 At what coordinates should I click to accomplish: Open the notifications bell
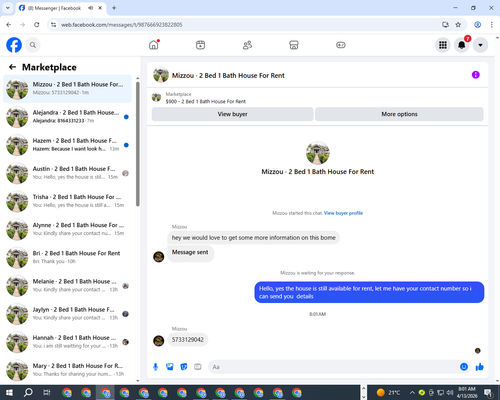(462, 45)
